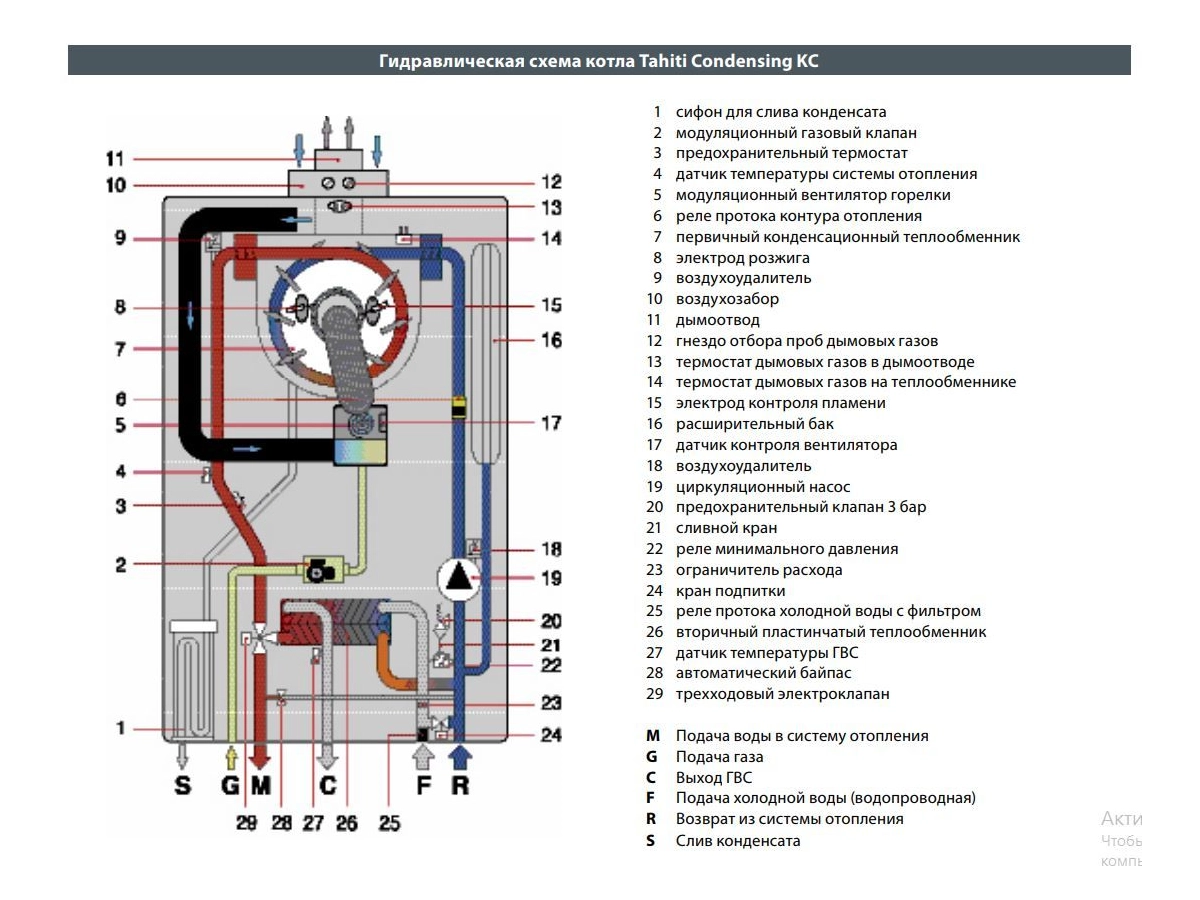The height and width of the screenshot is (900, 1200).
Task: Click legend entry 'предохранительный термостат'
Action: pos(792,154)
